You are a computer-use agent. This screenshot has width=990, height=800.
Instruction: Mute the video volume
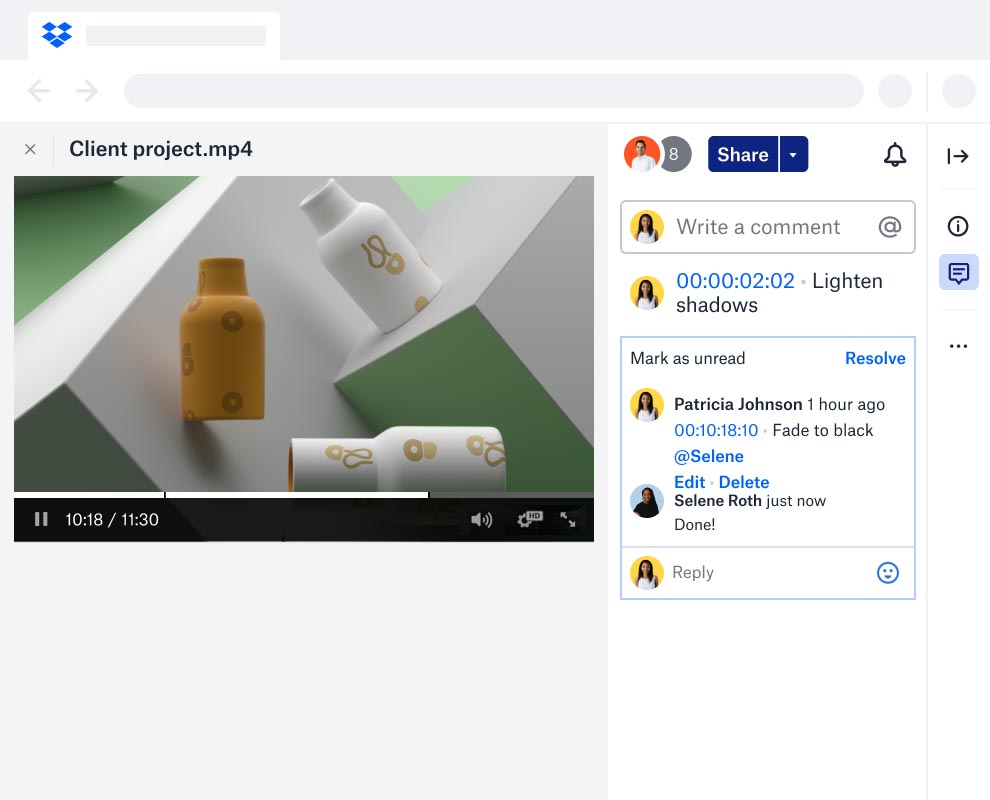click(x=482, y=519)
